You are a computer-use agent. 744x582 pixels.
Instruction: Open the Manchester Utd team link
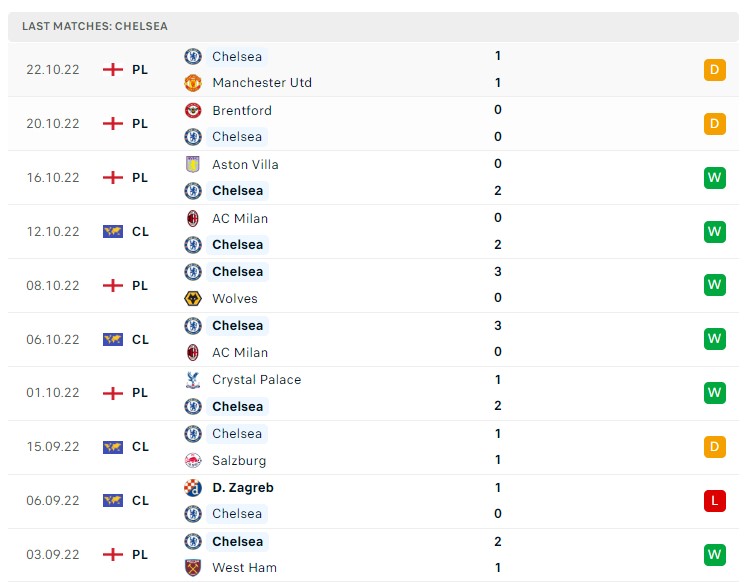262,83
